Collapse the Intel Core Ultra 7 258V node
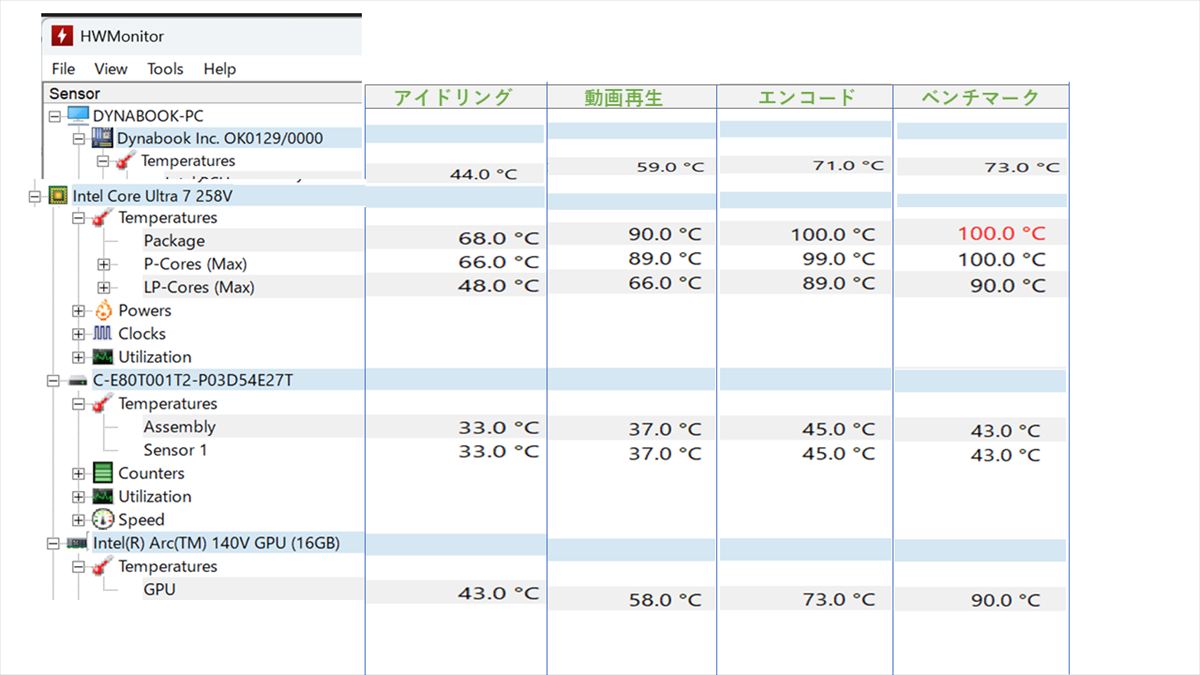The width and height of the screenshot is (1200, 675). (35, 196)
